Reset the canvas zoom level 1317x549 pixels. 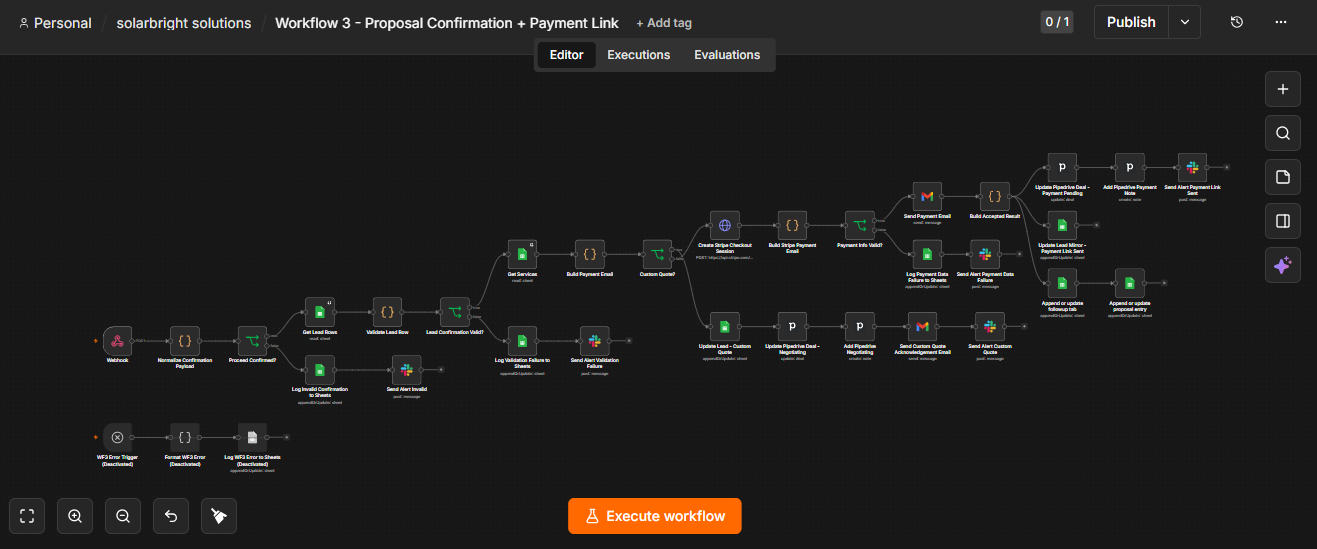(171, 516)
